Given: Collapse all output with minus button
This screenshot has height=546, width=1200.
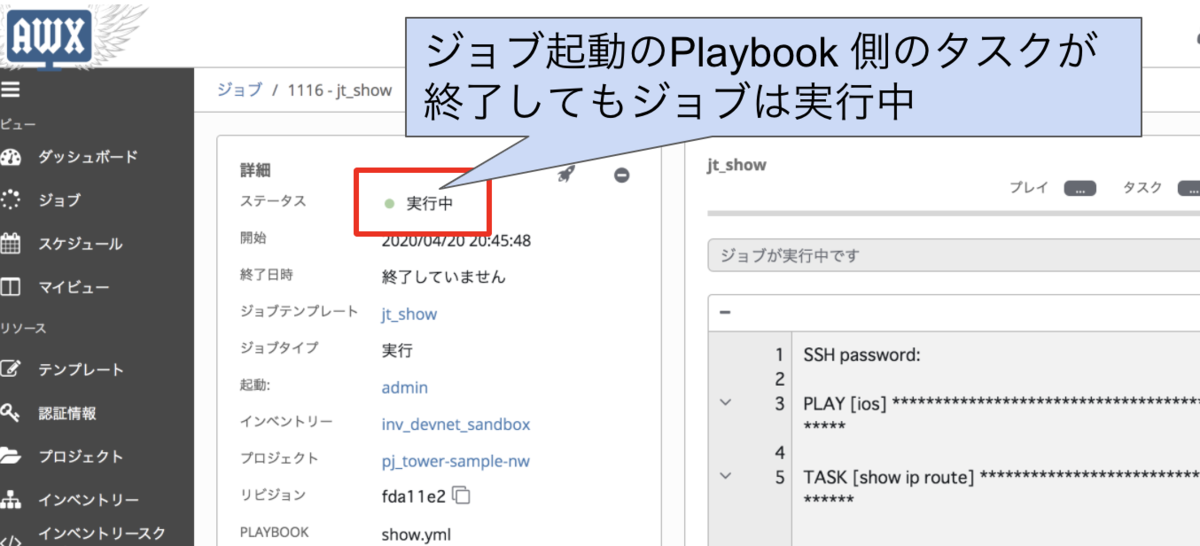Looking at the screenshot, I should [724, 312].
